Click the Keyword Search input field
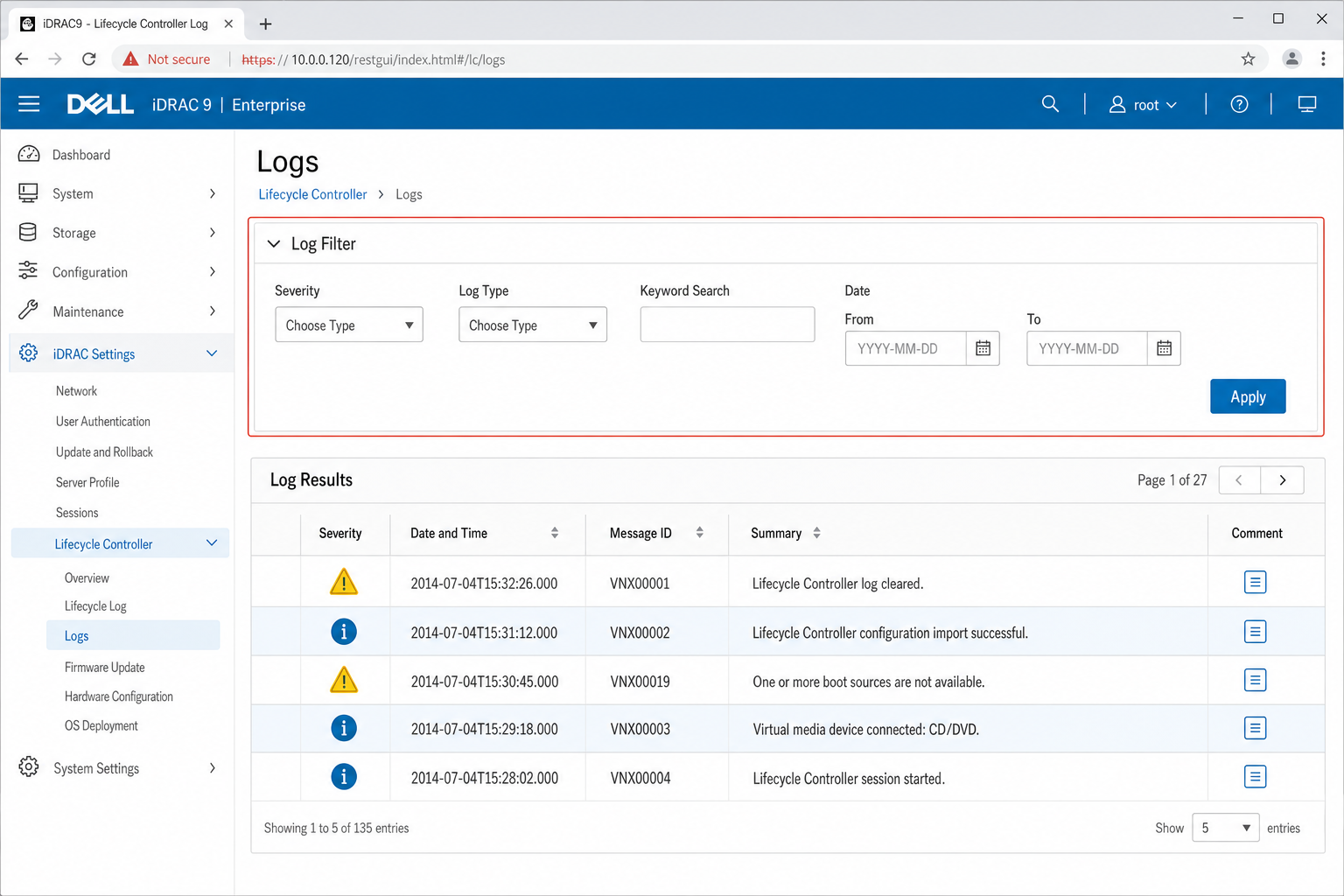This screenshot has width=1344, height=896. tap(727, 325)
